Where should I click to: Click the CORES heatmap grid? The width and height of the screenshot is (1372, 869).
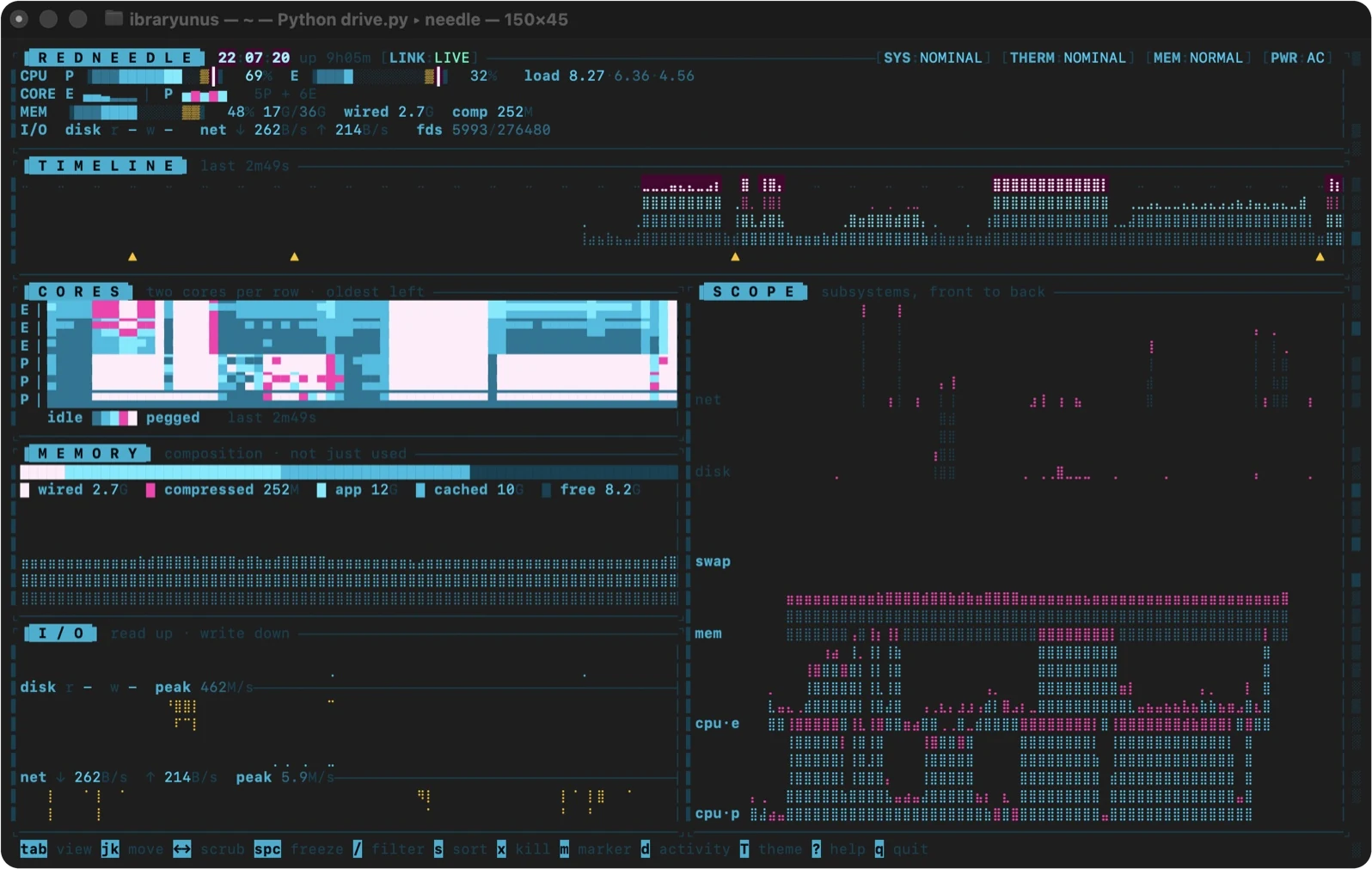[x=362, y=353]
